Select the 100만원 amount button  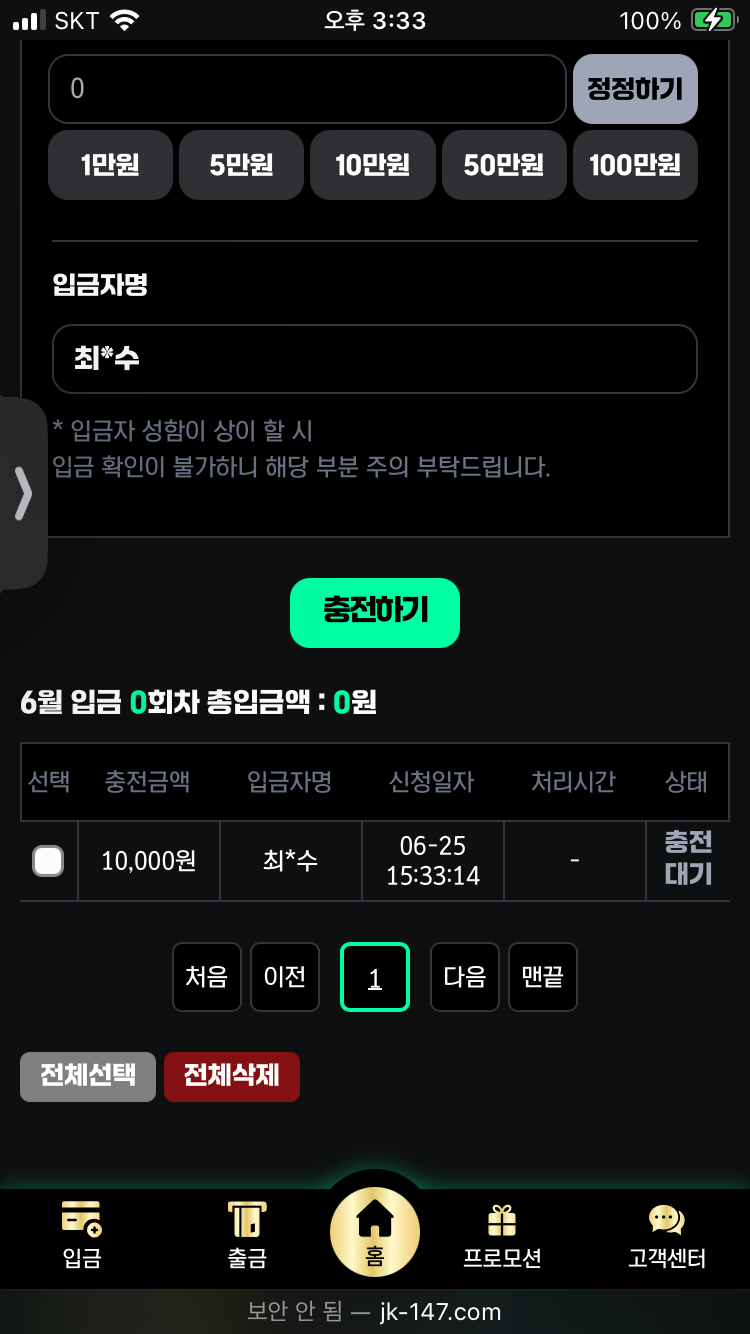635,165
